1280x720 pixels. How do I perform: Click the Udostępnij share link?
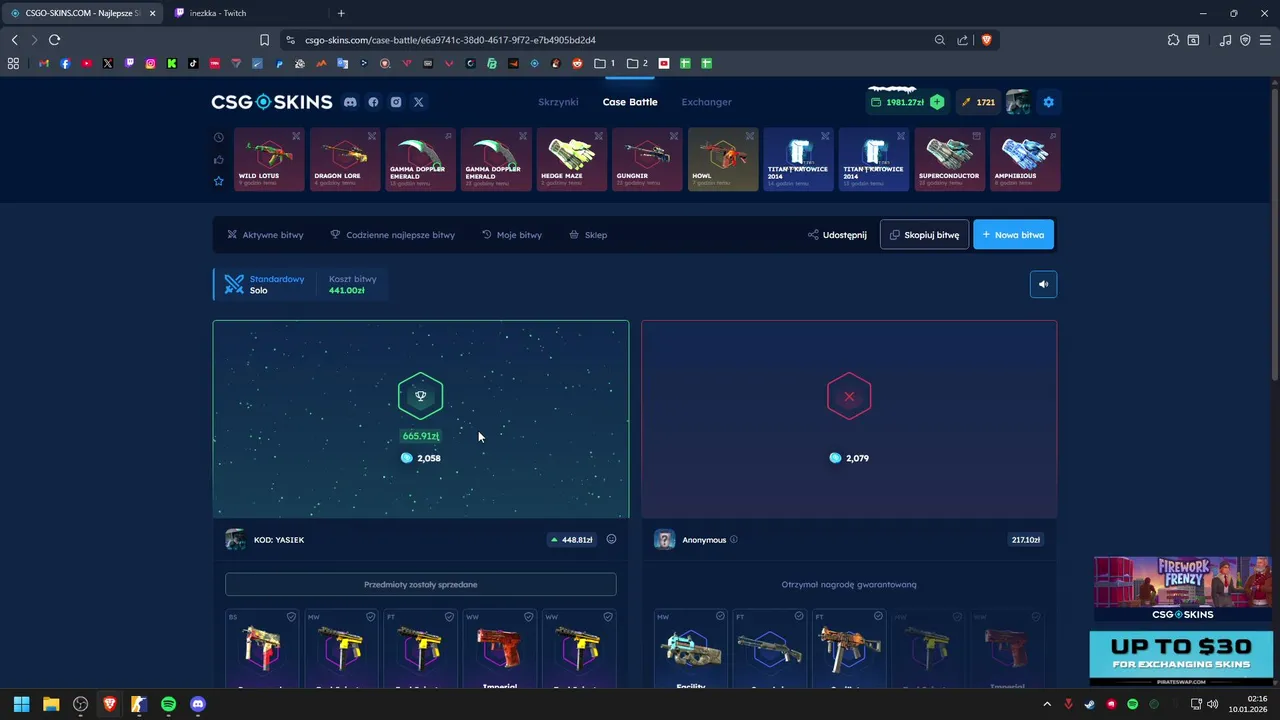pos(837,235)
